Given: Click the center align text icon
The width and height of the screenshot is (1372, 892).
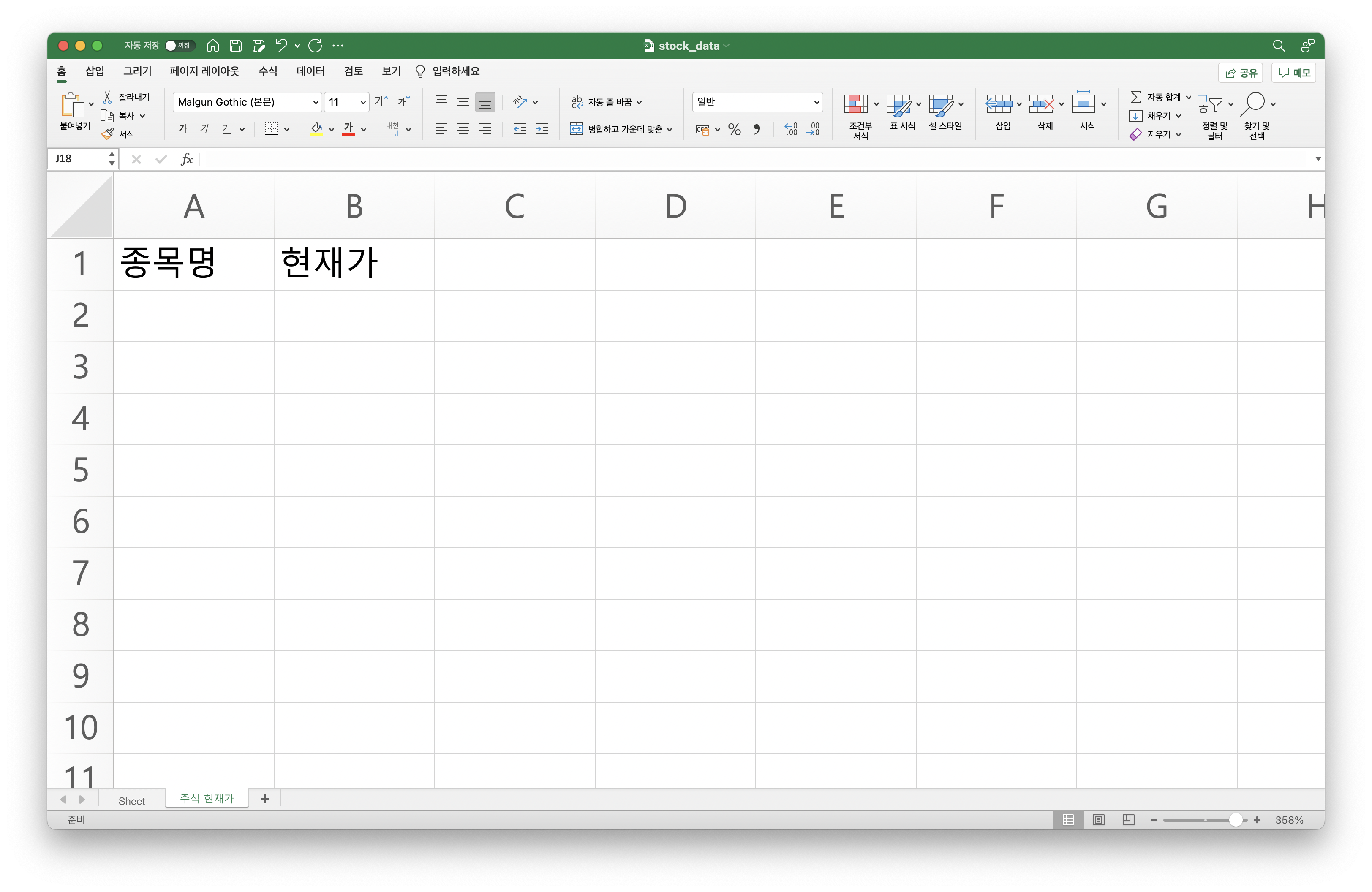Looking at the screenshot, I should [463, 129].
